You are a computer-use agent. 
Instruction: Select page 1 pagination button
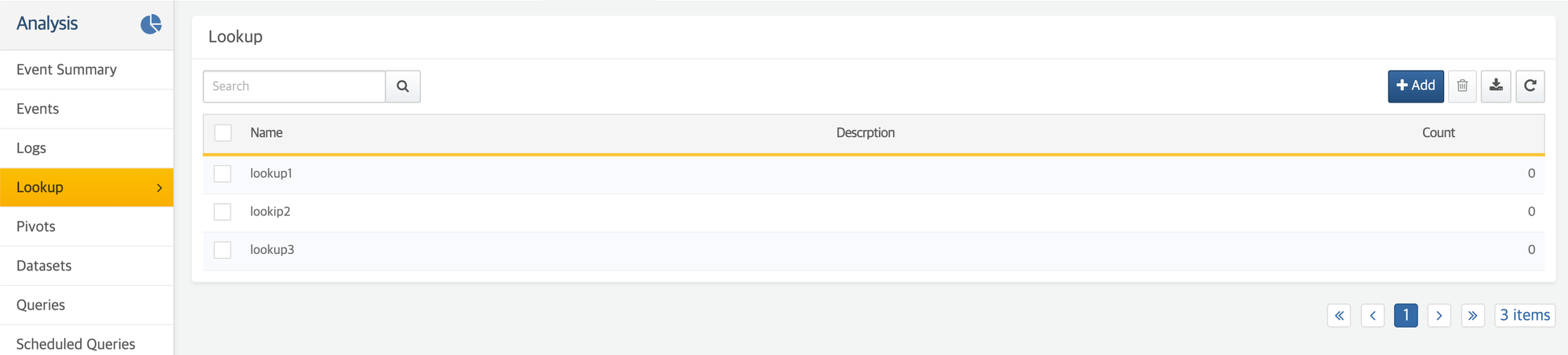[x=1406, y=315]
